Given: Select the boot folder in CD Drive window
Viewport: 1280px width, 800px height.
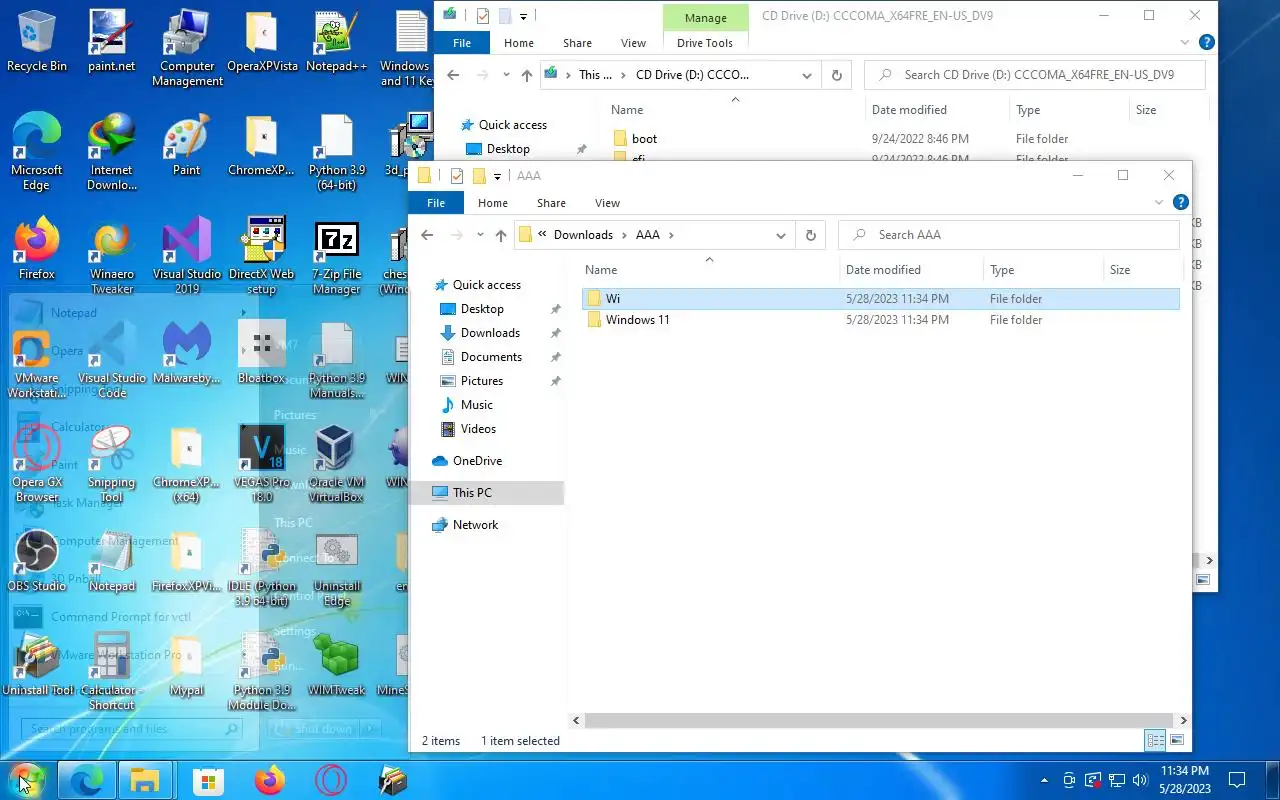Looking at the screenshot, I should pyautogui.click(x=644, y=139).
